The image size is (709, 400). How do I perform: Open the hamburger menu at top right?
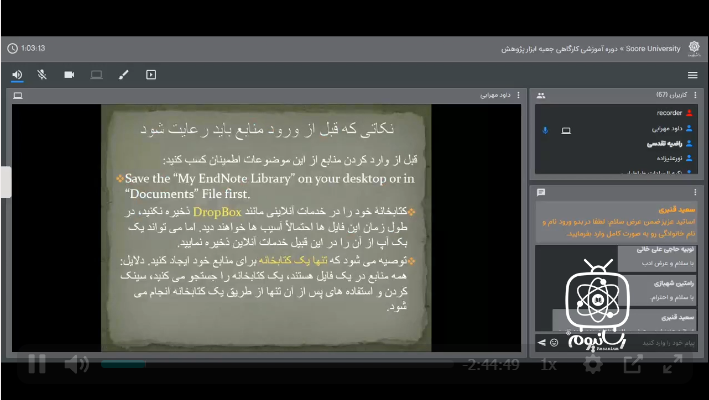tap(692, 75)
